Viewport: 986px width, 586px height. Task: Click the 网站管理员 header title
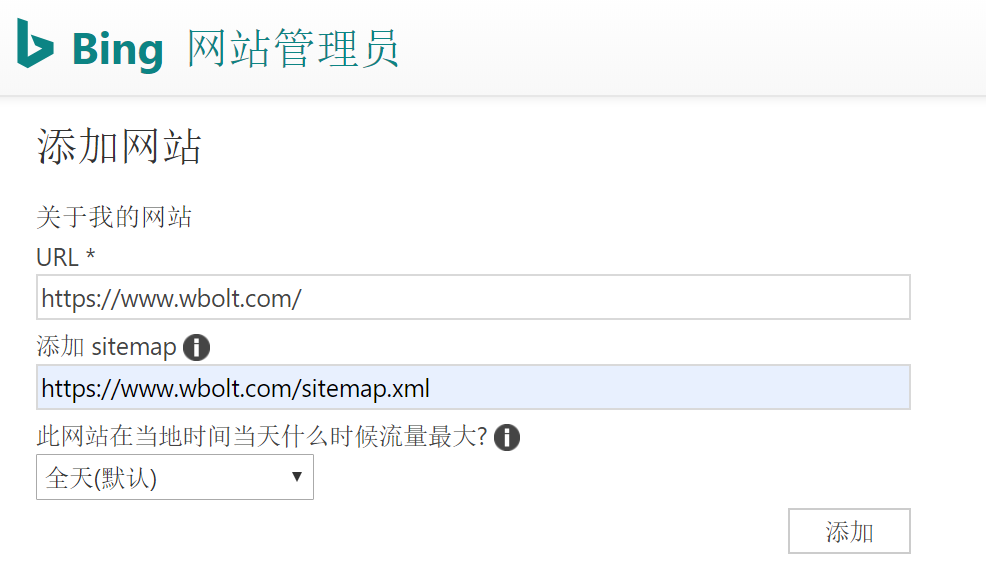(x=293, y=48)
